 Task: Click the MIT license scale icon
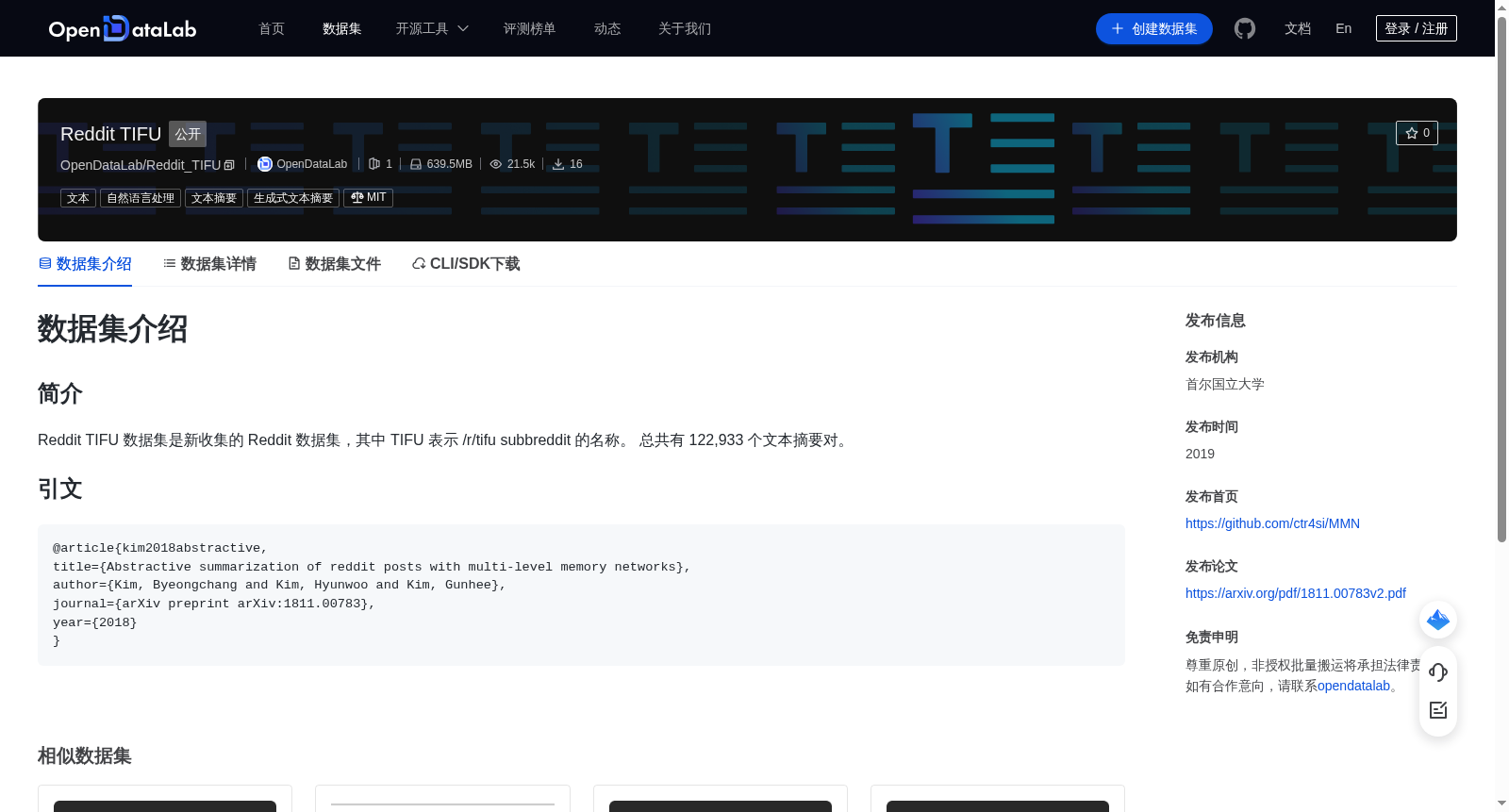pyautogui.click(x=357, y=197)
